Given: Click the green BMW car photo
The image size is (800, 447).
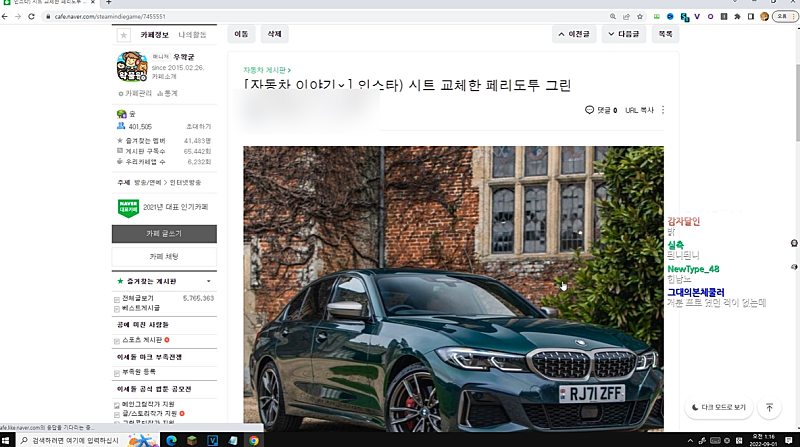Looking at the screenshot, I should 453,289.
